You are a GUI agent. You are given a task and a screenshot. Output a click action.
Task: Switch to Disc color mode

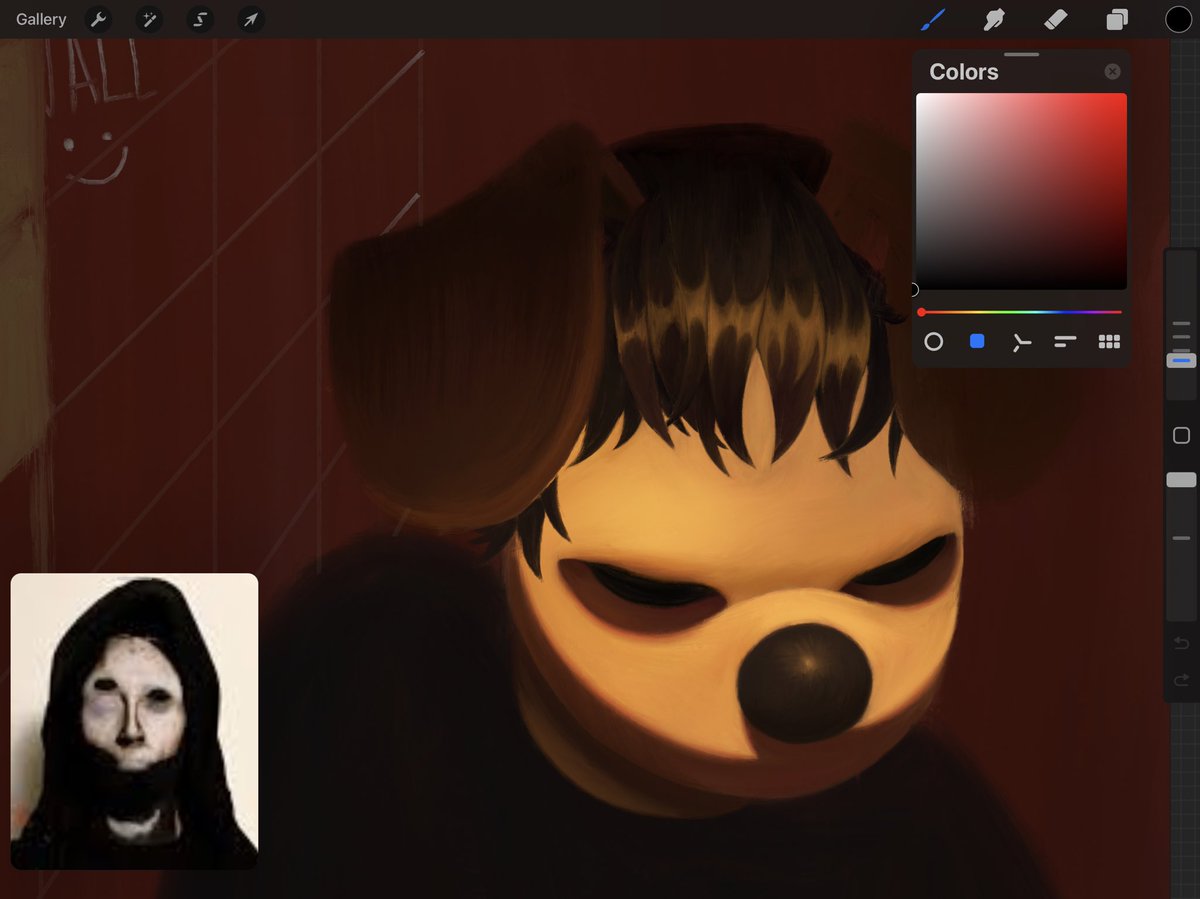933,341
